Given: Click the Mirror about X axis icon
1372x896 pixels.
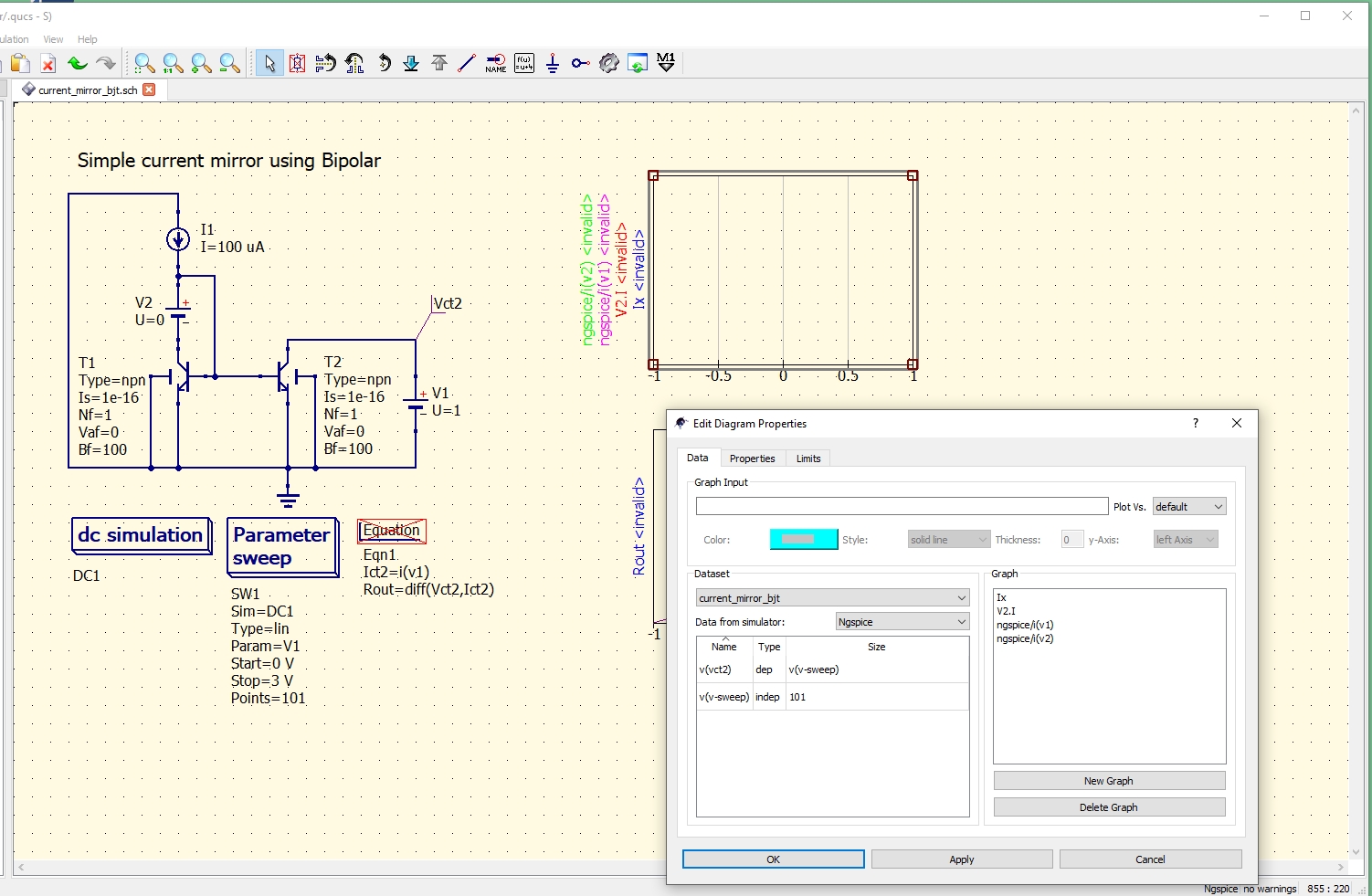Looking at the screenshot, I should (325, 63).
